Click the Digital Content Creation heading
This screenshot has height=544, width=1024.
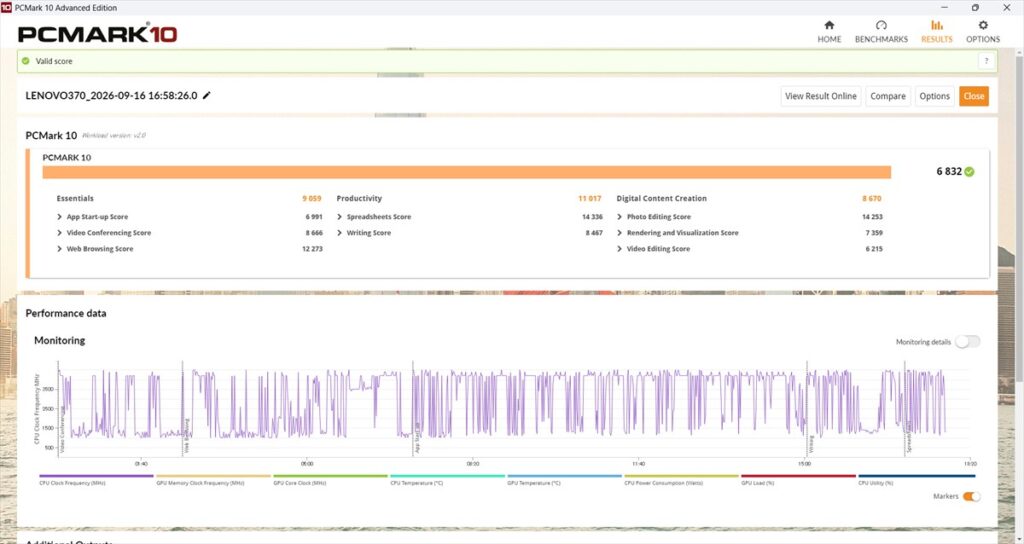pyautogui.click(x=662, y=199)
